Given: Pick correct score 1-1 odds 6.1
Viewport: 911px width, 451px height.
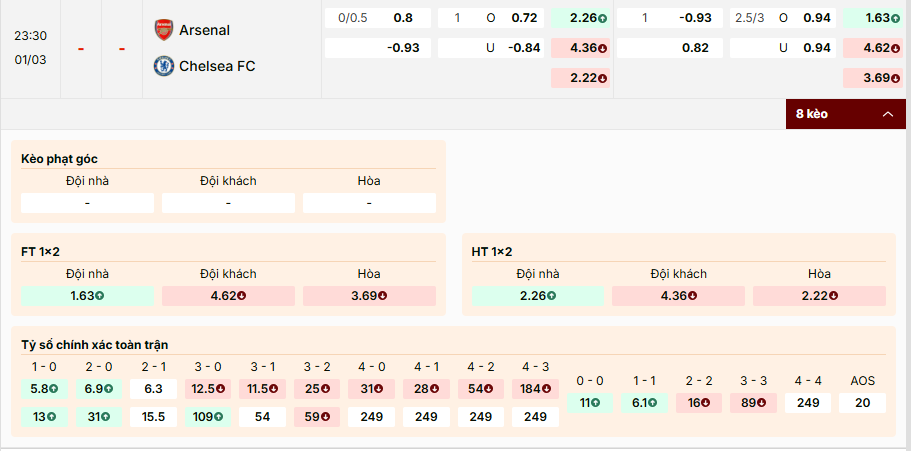Looking at the screenshot, I should click(x=644, y=403).
